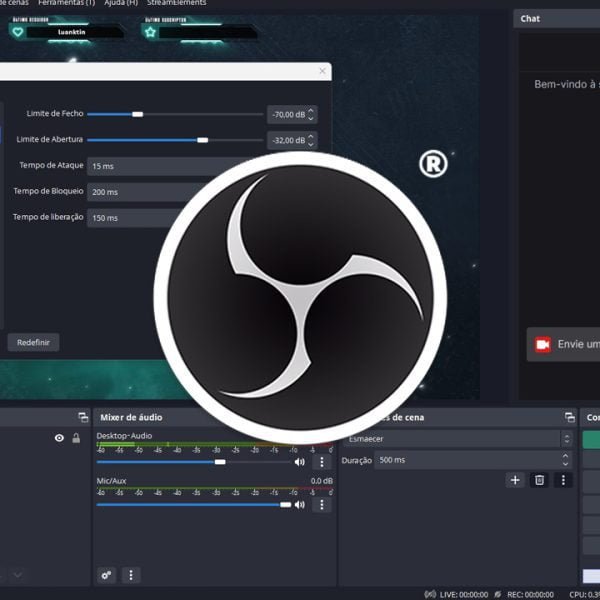The width and height of the screenshot is (600, 600).
Task: Mute the Mic/Aux speaker icon
Action: [x=299, y=505]
